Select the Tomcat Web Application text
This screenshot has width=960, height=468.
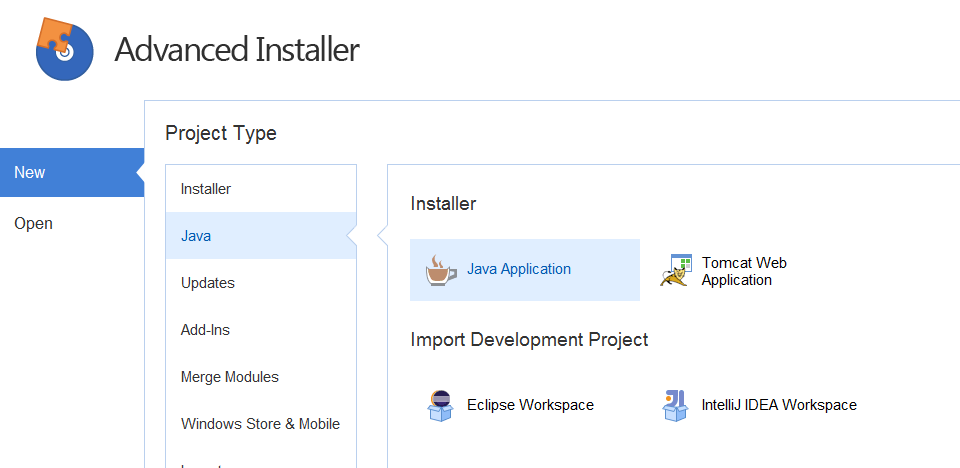(744, 271)
